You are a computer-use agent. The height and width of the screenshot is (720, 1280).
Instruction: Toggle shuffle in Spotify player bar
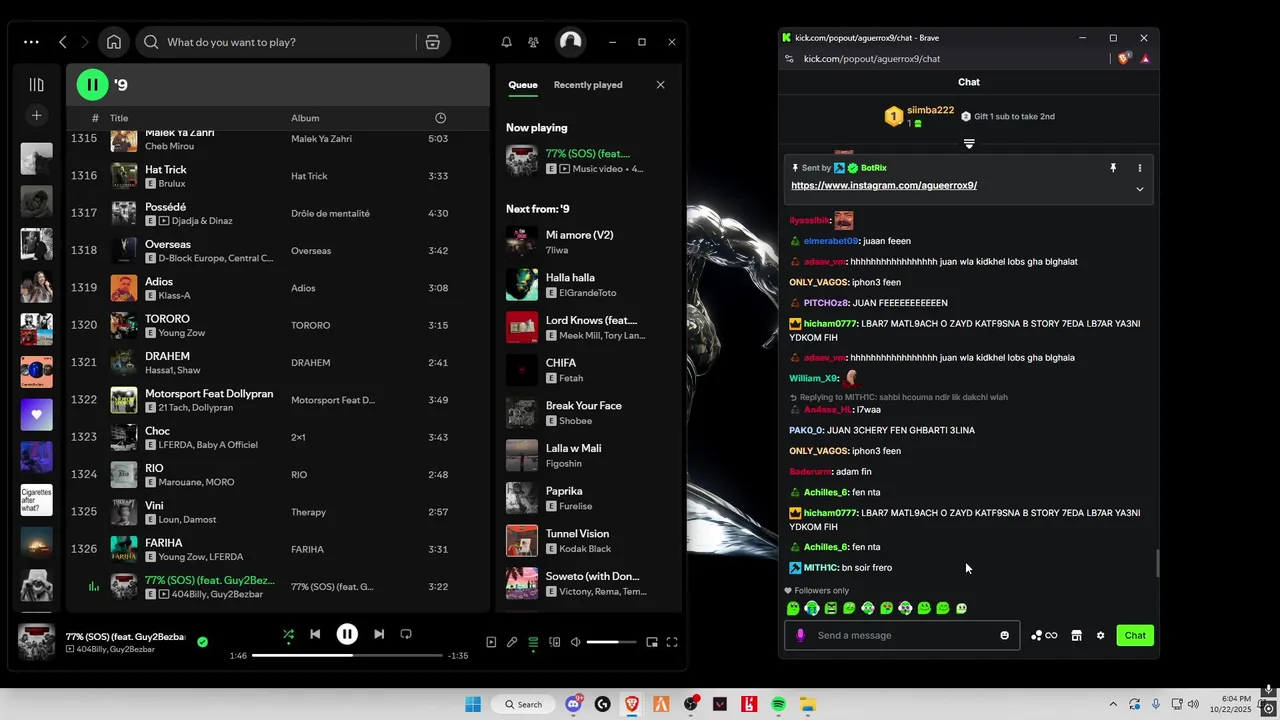point(288,634)
